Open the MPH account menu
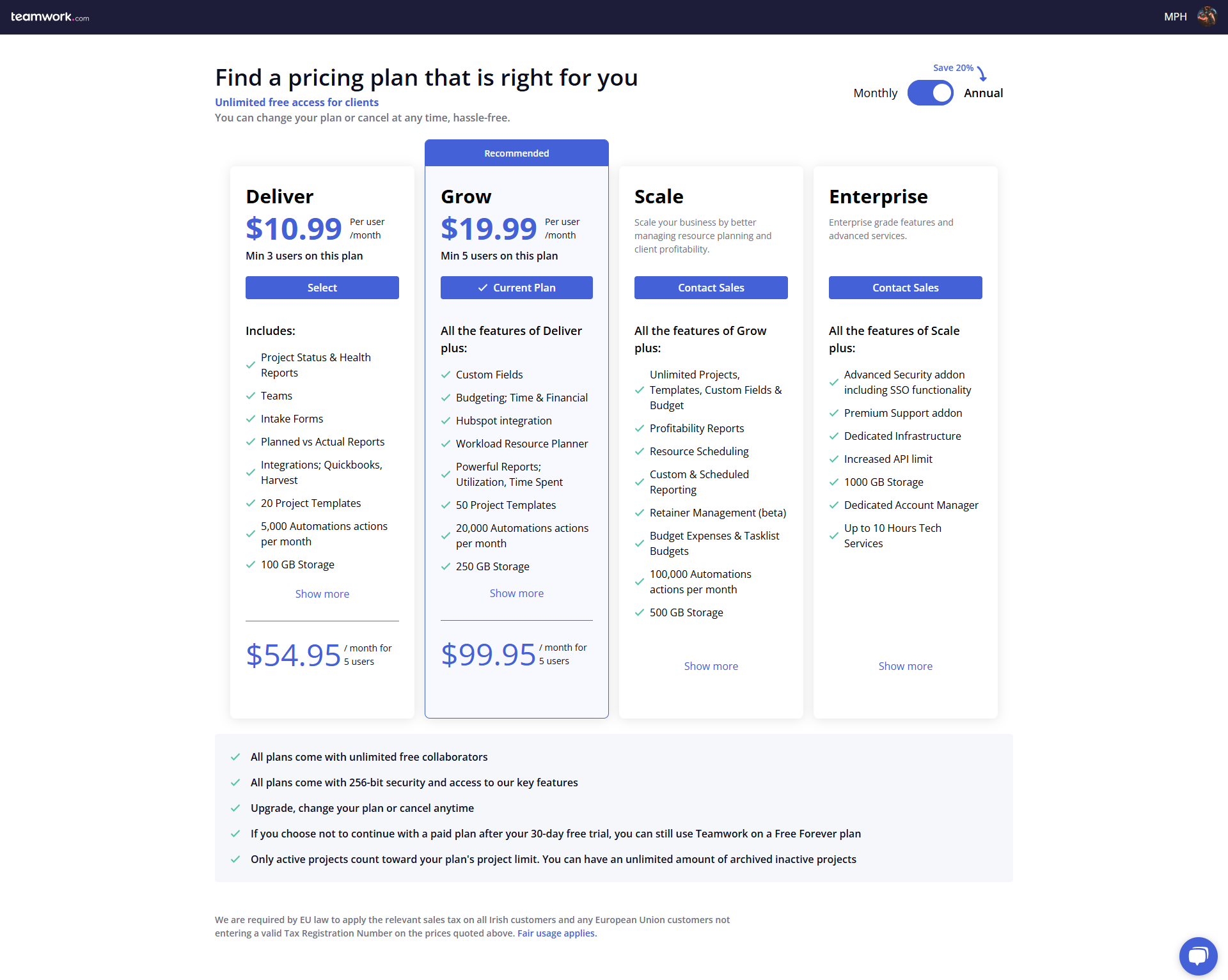Image resolution: width=1228 pixels, height=980 pixels. [1175, 17]
